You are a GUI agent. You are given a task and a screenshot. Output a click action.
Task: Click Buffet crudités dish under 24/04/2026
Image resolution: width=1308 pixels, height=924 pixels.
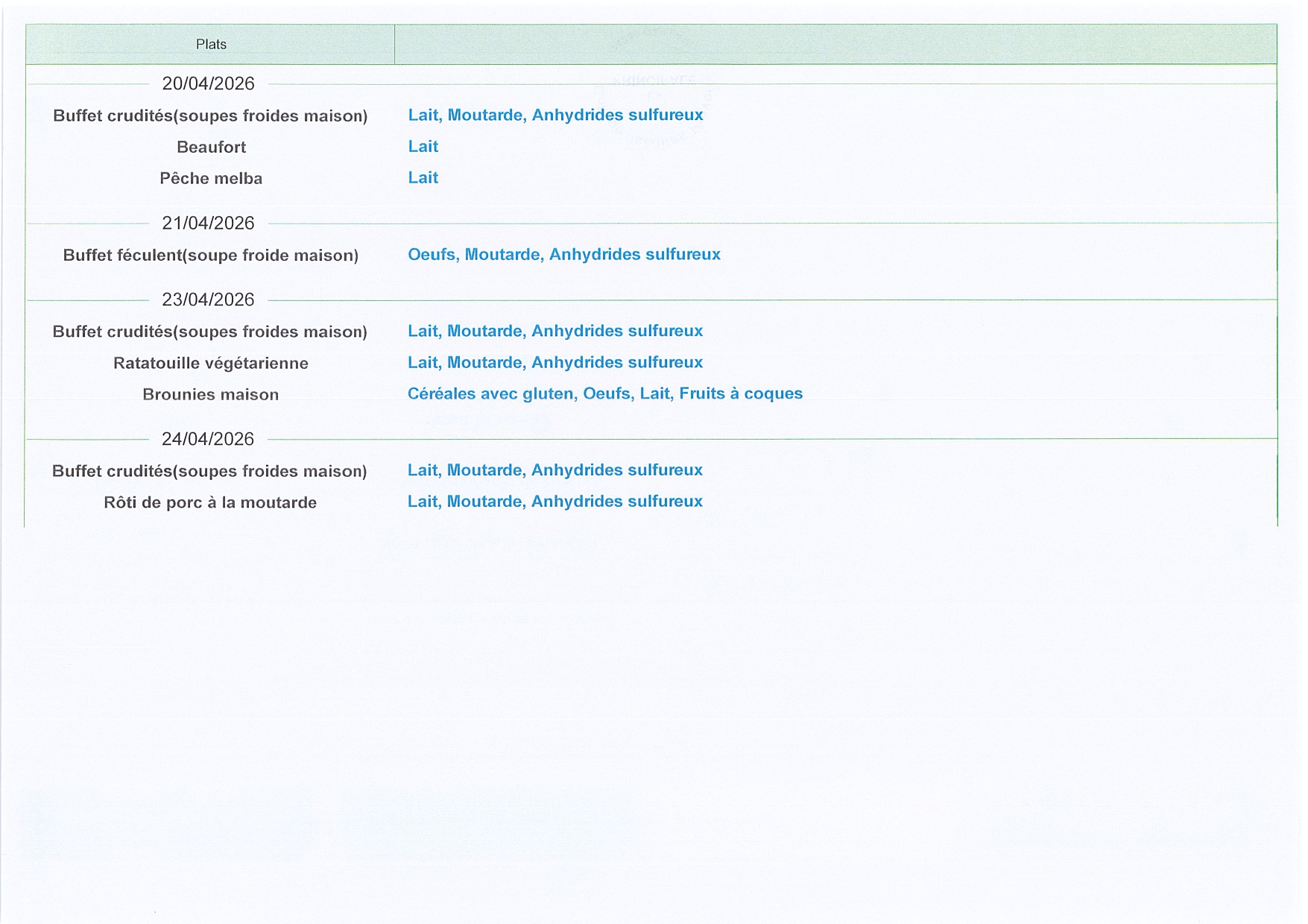tap(209, 472)
